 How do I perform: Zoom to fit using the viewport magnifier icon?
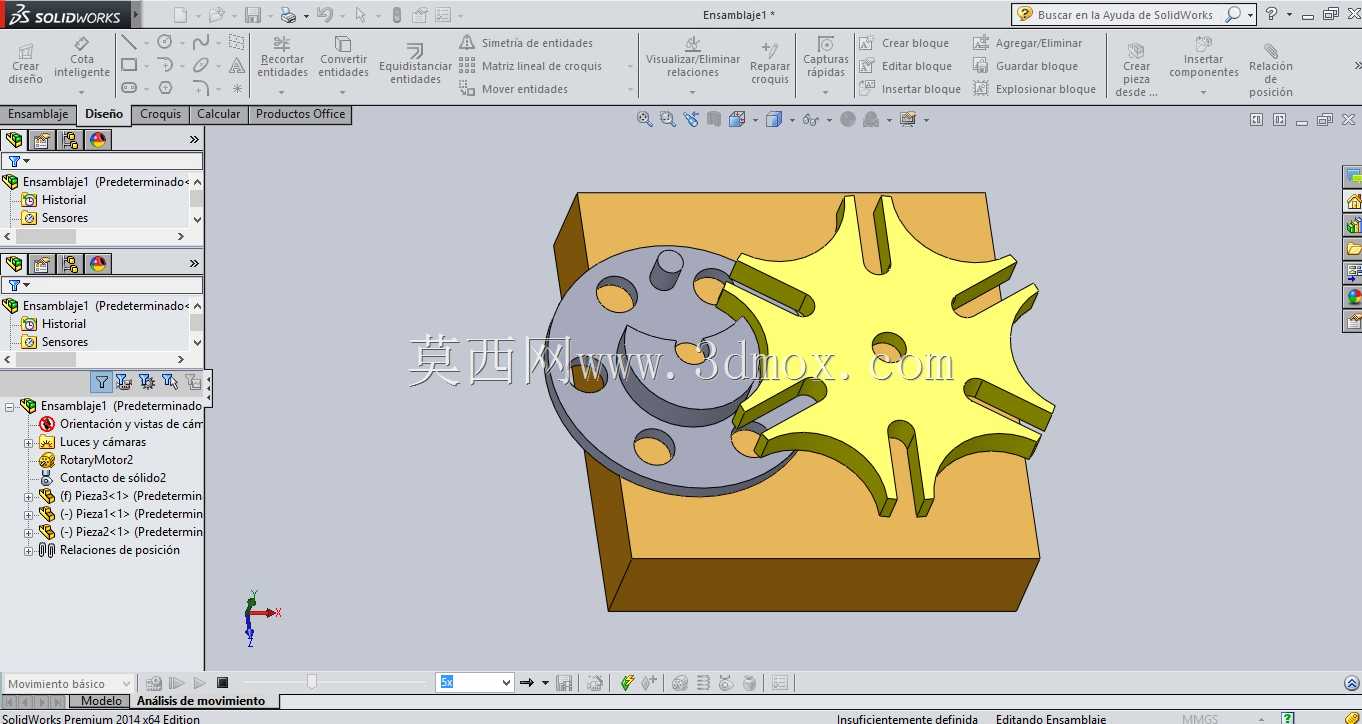645,119
